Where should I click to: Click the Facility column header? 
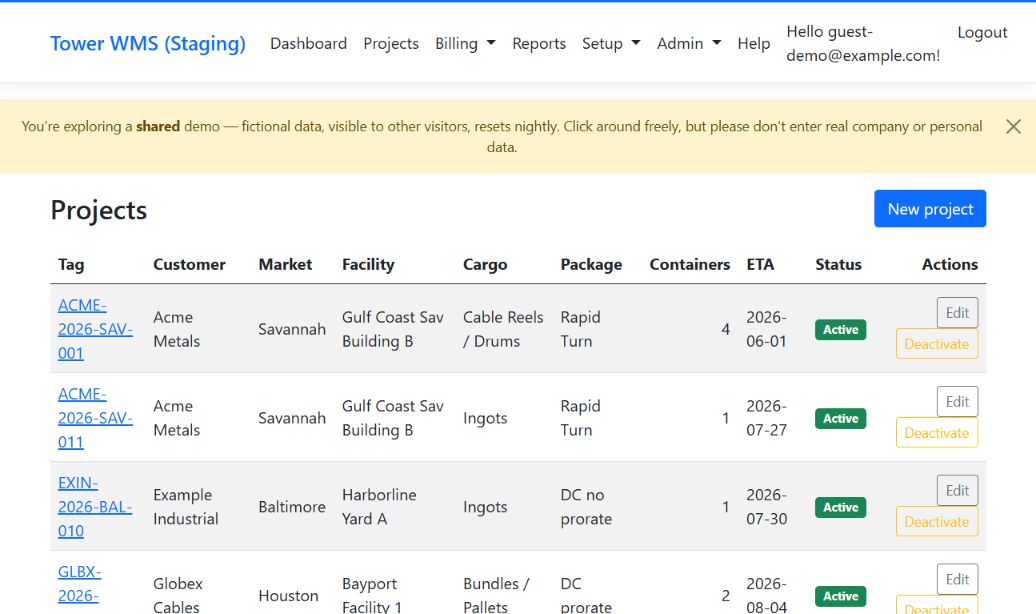368,264
